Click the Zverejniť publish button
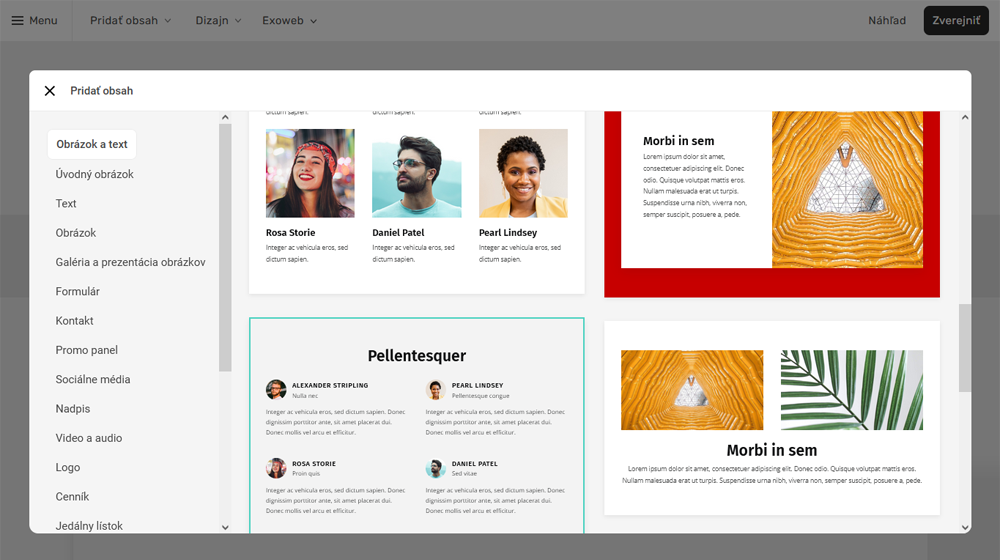Image resolution: width=1000 pixels, height=560 pixels. click(x=956, y=20)
